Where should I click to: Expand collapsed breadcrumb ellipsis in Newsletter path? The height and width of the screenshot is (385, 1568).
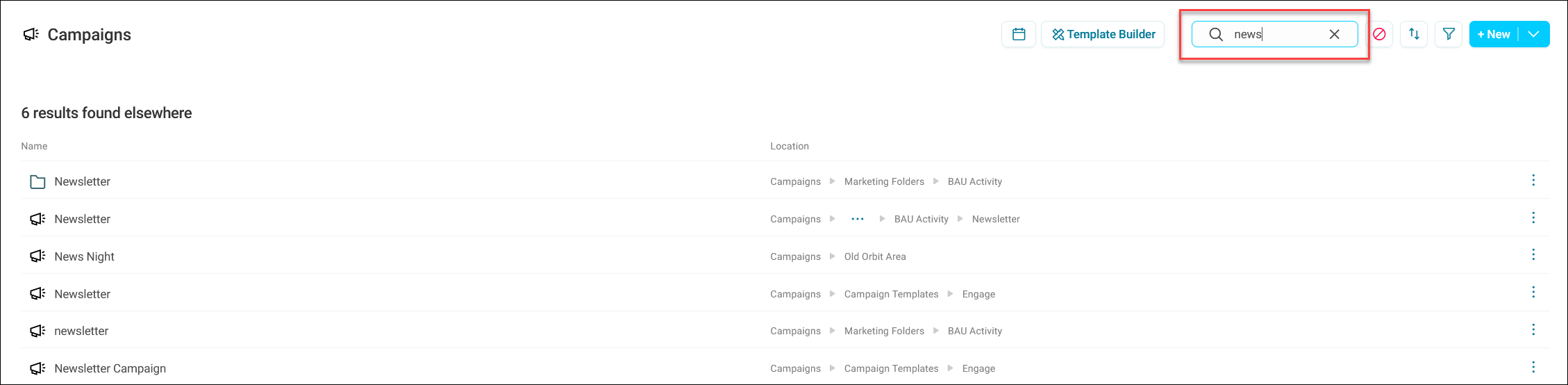point(858,219)
